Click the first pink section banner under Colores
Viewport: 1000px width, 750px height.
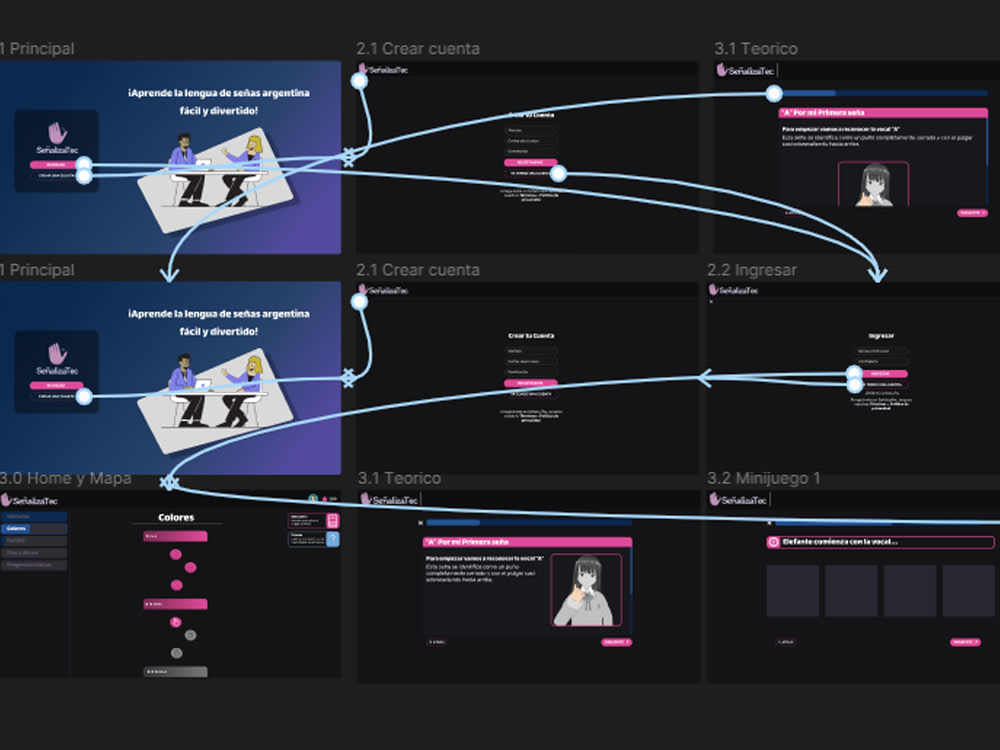pyautogui.click(x=175, y=536)
